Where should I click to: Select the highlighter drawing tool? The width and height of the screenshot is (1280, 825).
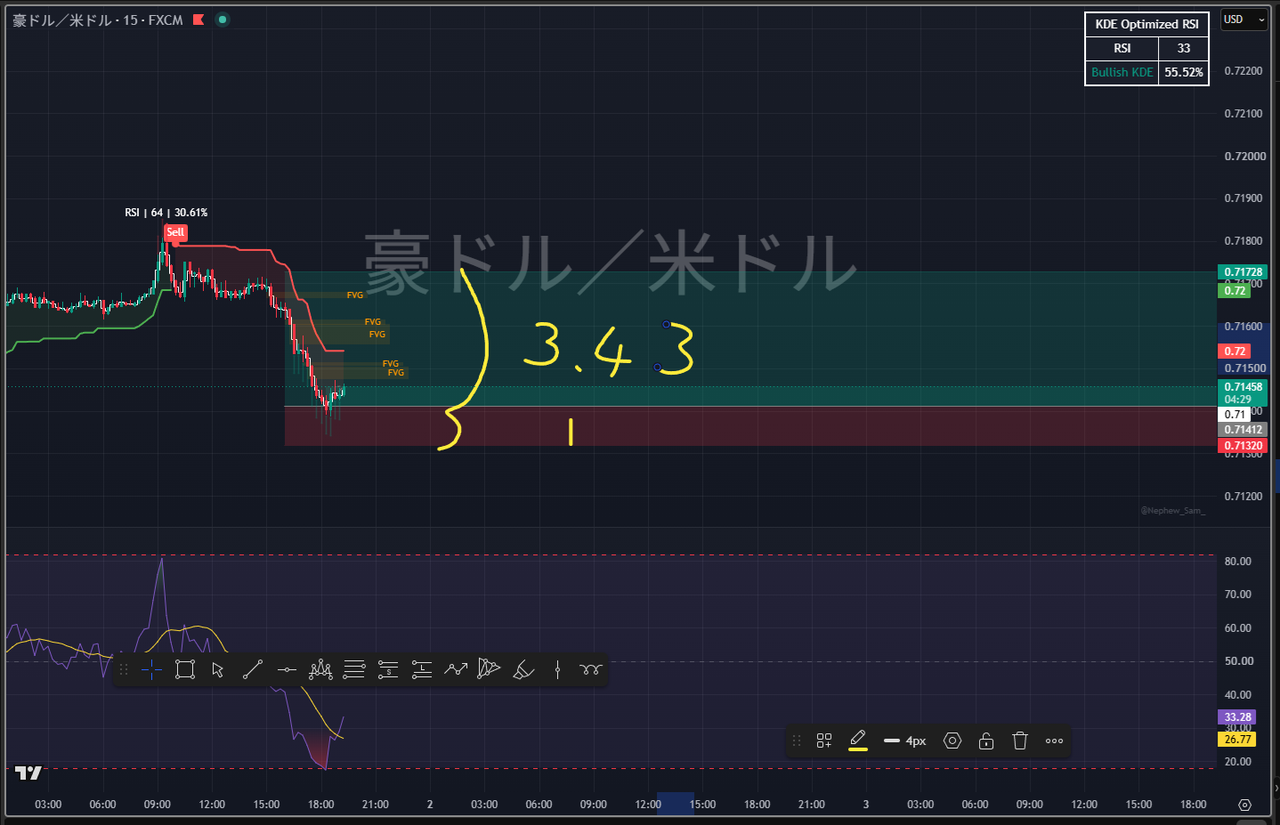(523, 670)
